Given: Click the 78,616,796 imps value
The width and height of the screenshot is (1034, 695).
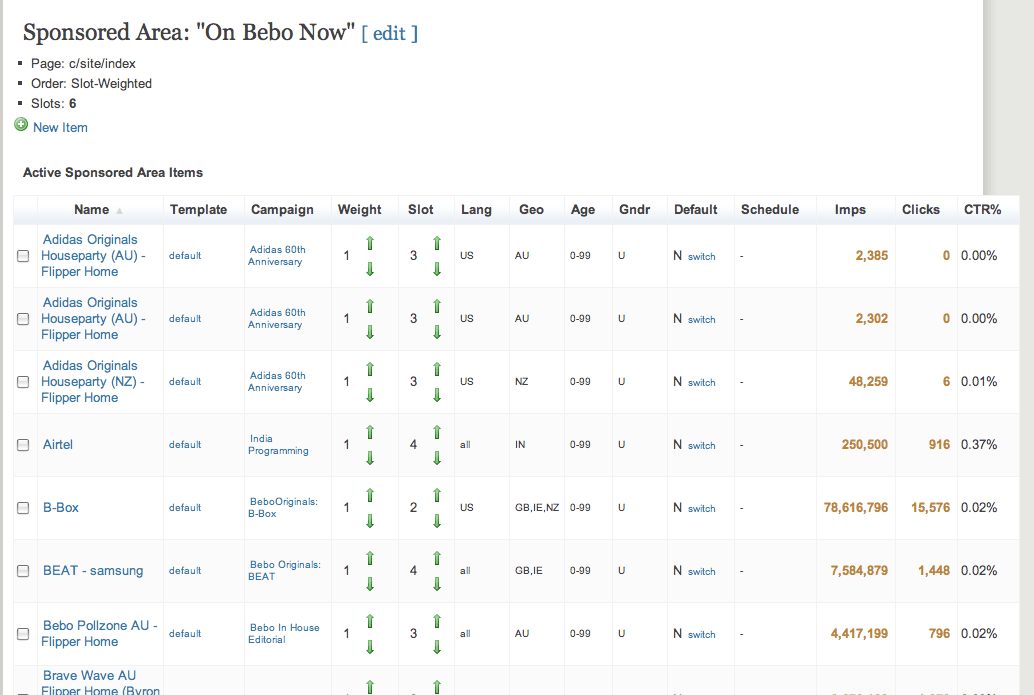Looking at the screenshot, I should [856, 508].
